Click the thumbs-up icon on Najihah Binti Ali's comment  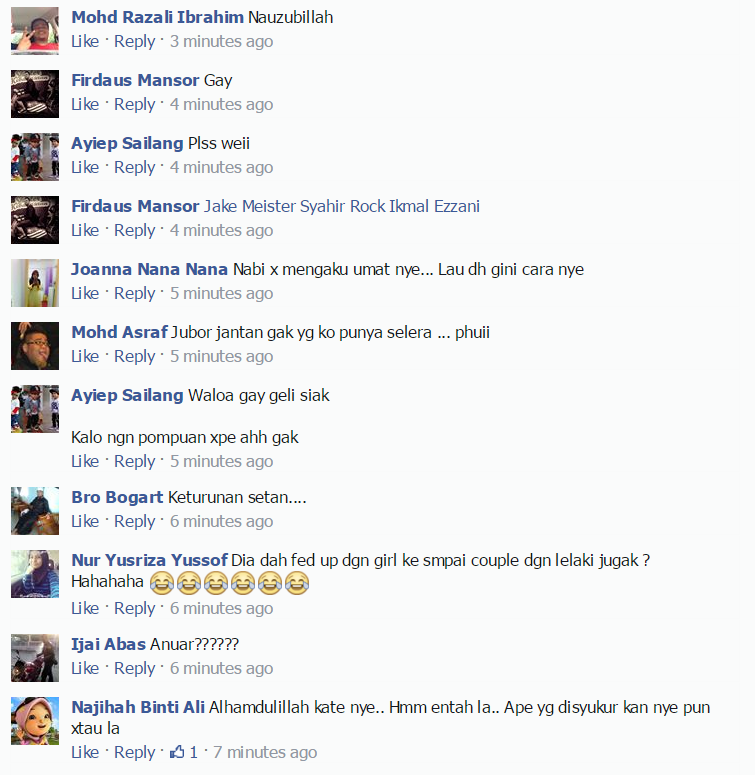tap(177, 752)
